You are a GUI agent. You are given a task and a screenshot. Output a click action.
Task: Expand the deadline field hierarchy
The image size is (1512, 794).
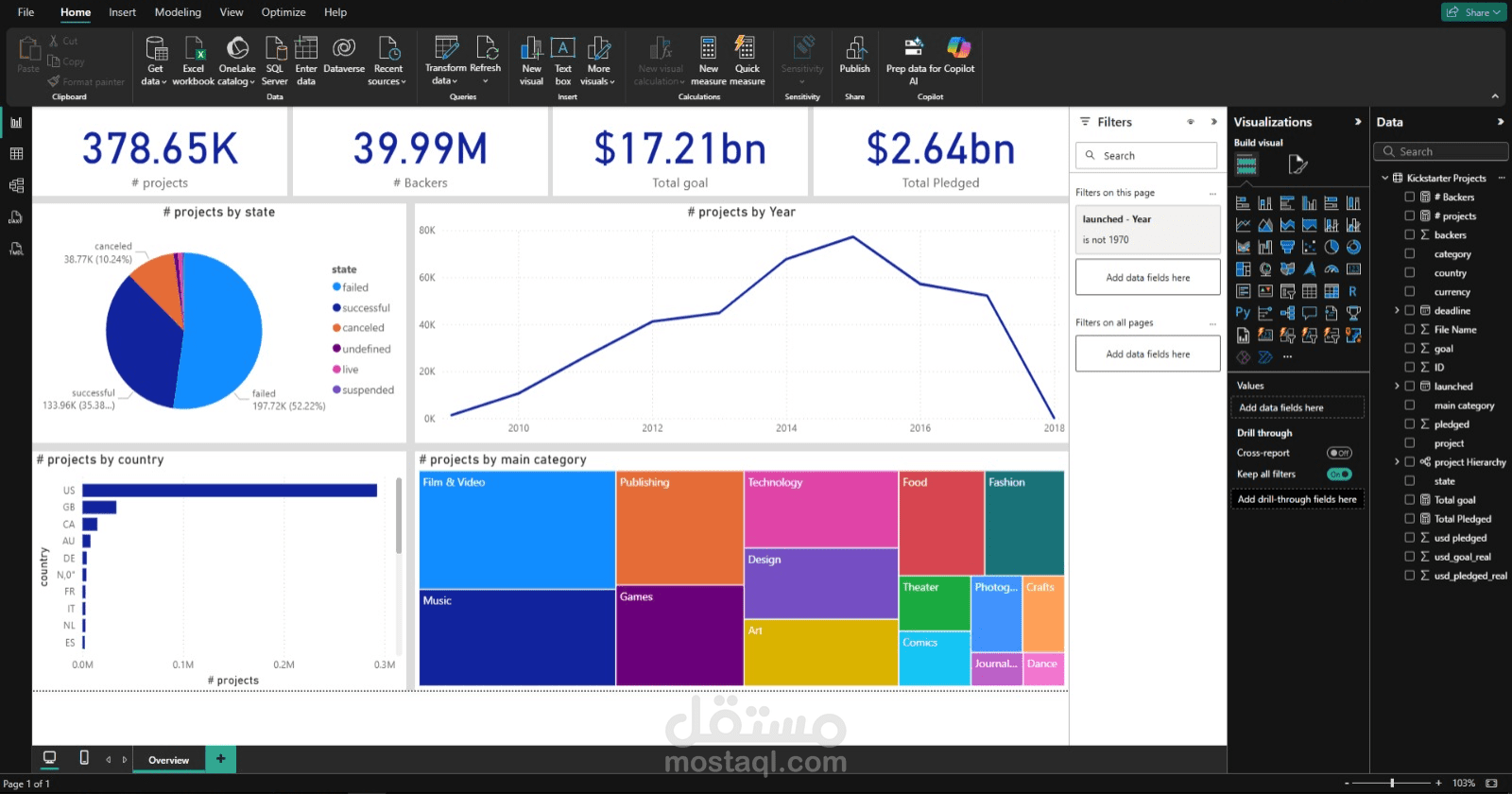coord(1397,310)
